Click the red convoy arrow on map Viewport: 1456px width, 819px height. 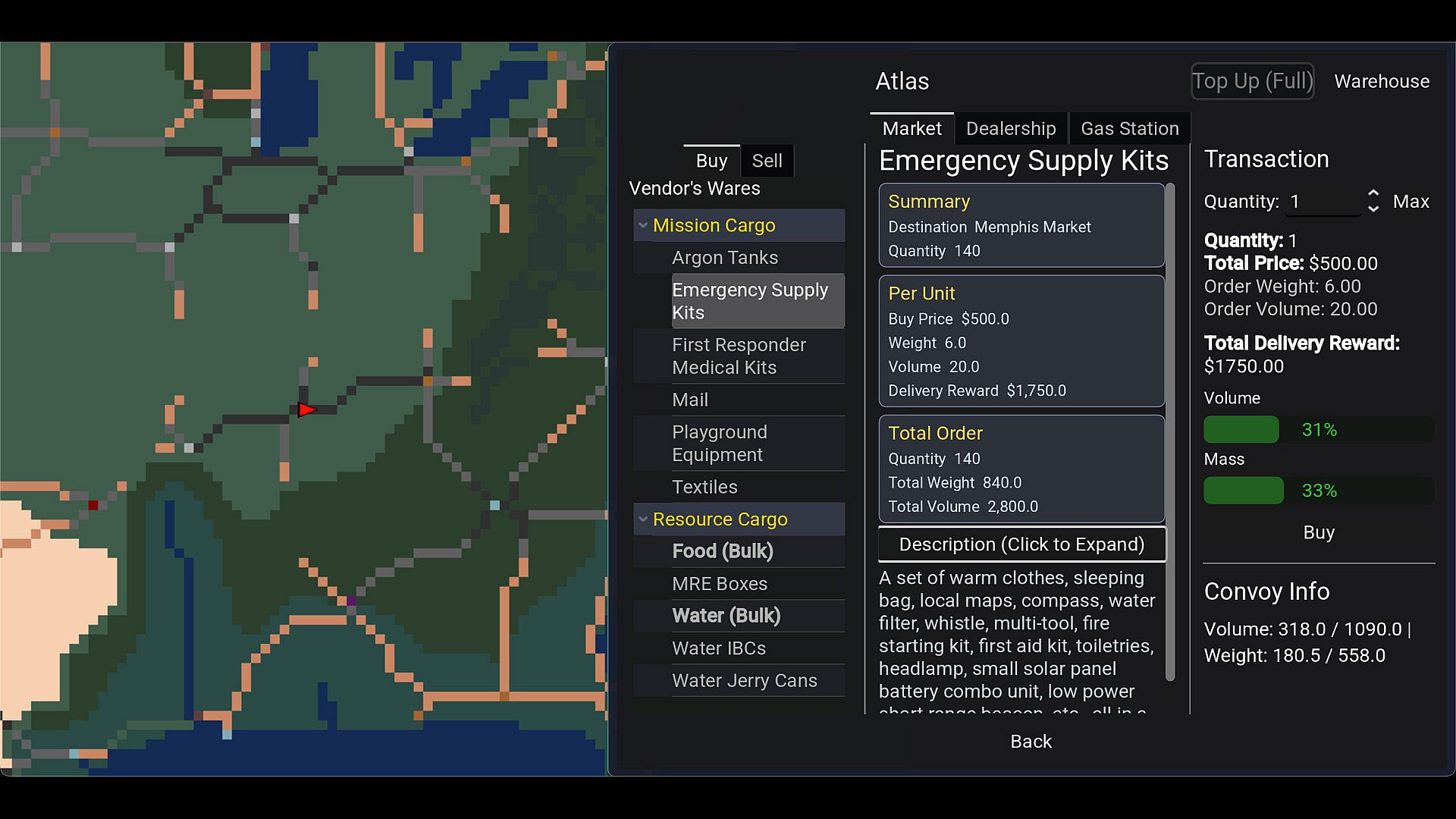click(306, 410)
